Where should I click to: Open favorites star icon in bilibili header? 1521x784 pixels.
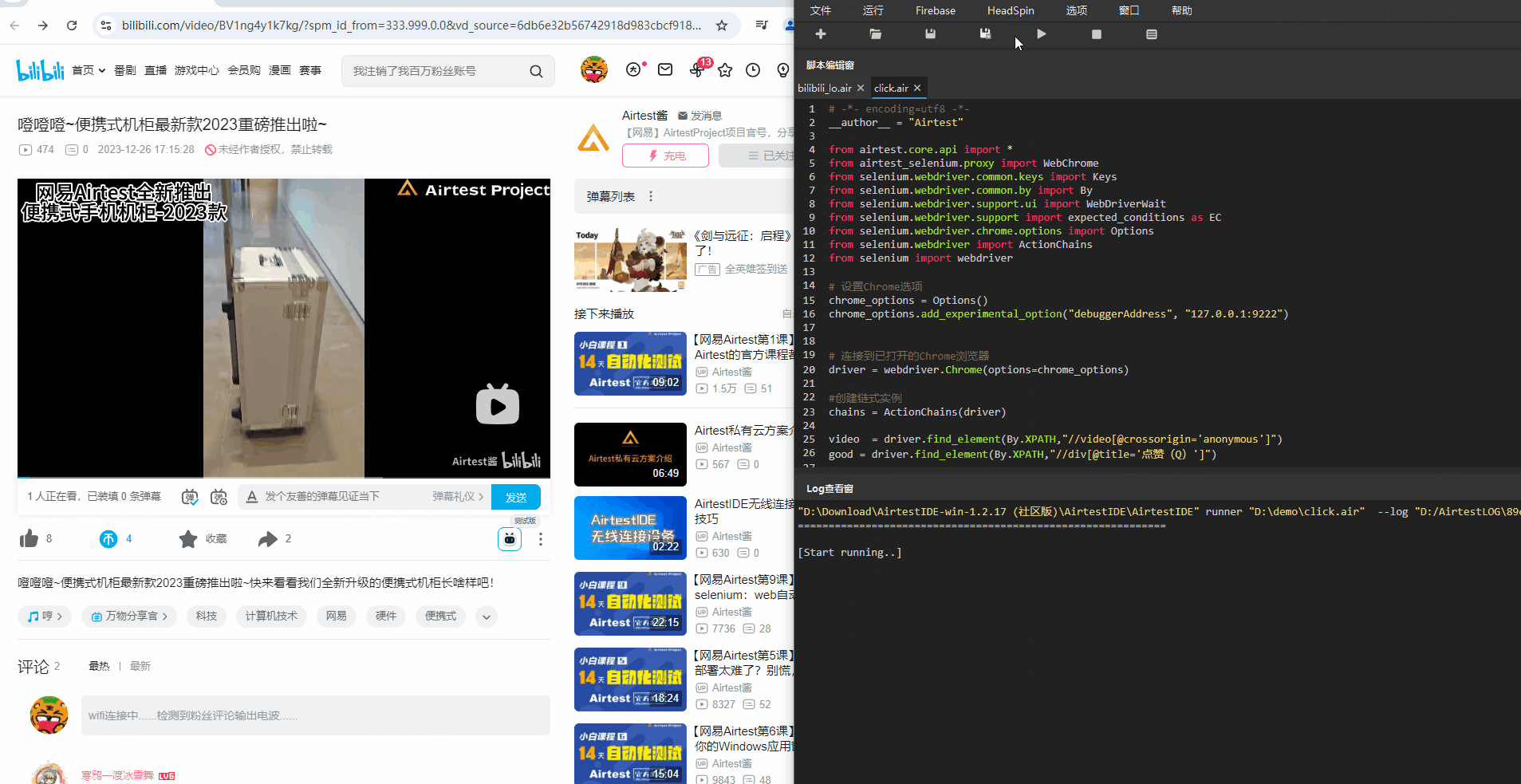[x=725, y=70]
